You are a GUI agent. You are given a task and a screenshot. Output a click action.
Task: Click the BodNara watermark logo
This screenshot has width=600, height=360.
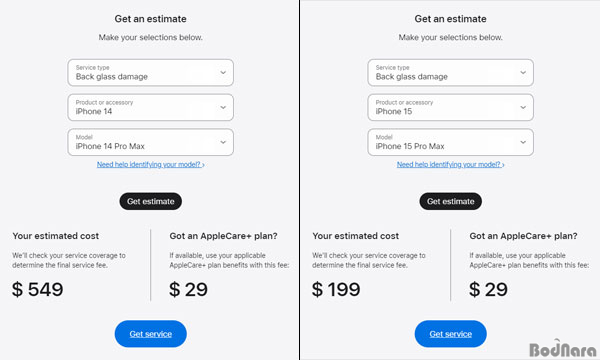point(562,348)
